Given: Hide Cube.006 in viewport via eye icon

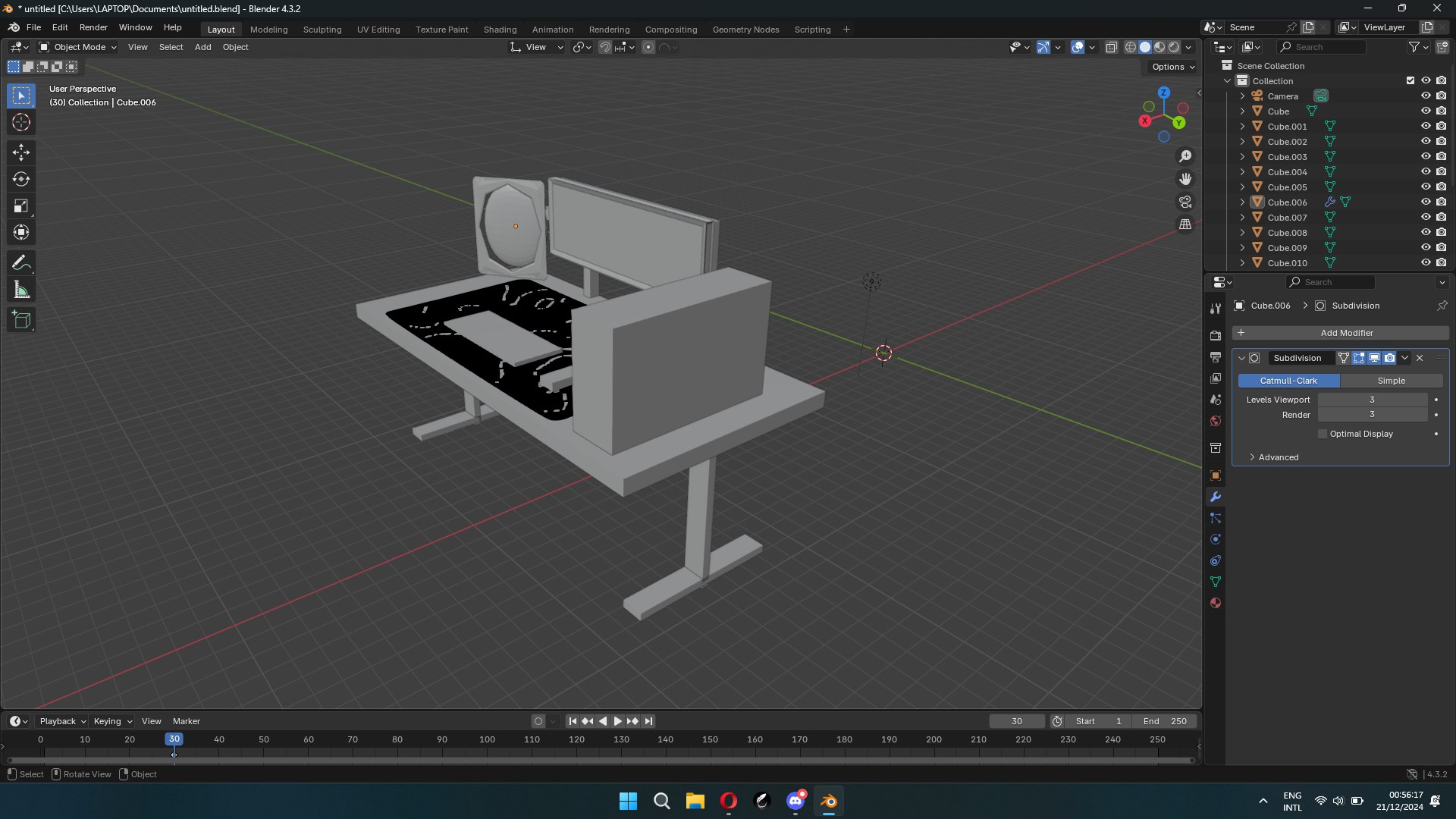Looking at the screenshot, I should tap(1426, 202).
